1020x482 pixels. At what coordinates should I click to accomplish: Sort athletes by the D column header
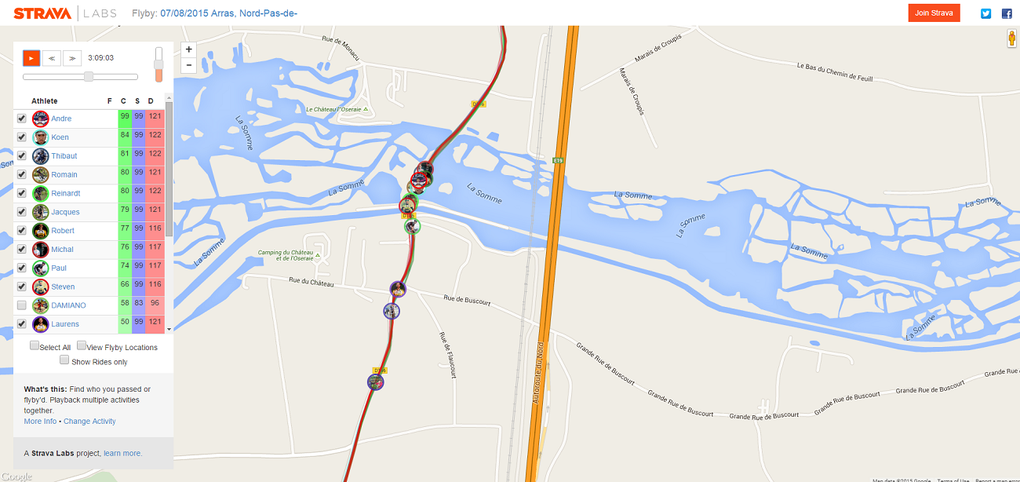click(151, 101)
